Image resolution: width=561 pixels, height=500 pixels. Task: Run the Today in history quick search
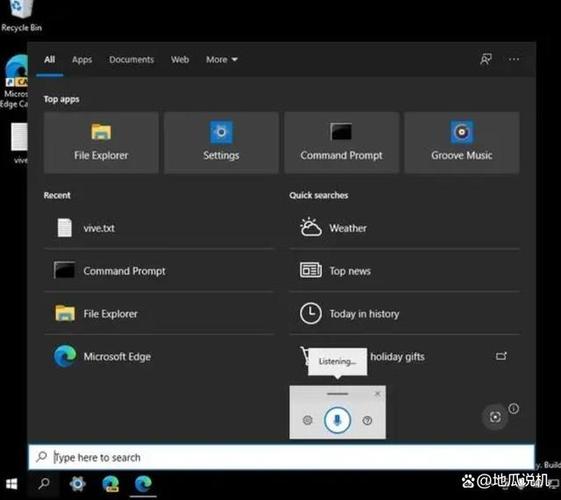[x=404, y=314]
